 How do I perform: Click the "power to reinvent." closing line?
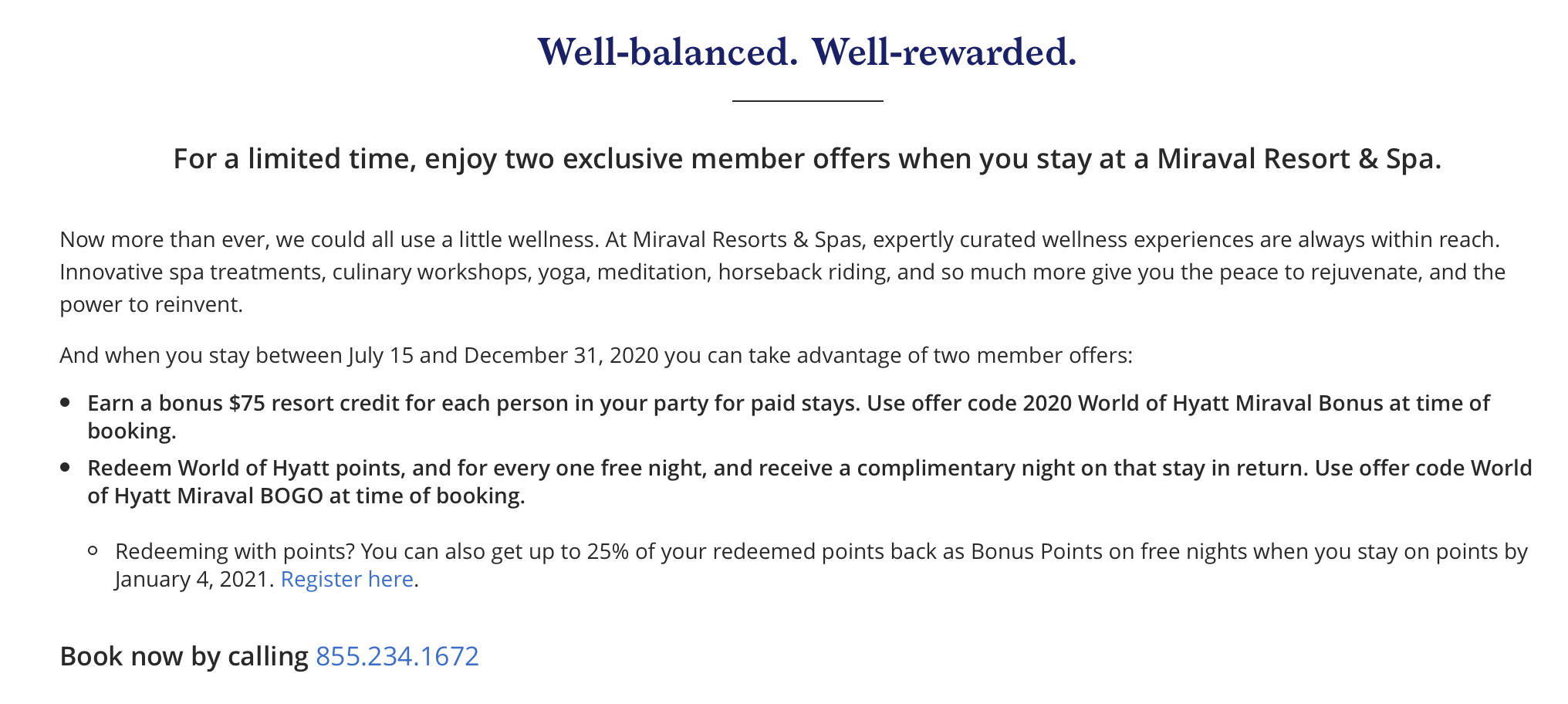pyautogui.click(x=151, y=304)
